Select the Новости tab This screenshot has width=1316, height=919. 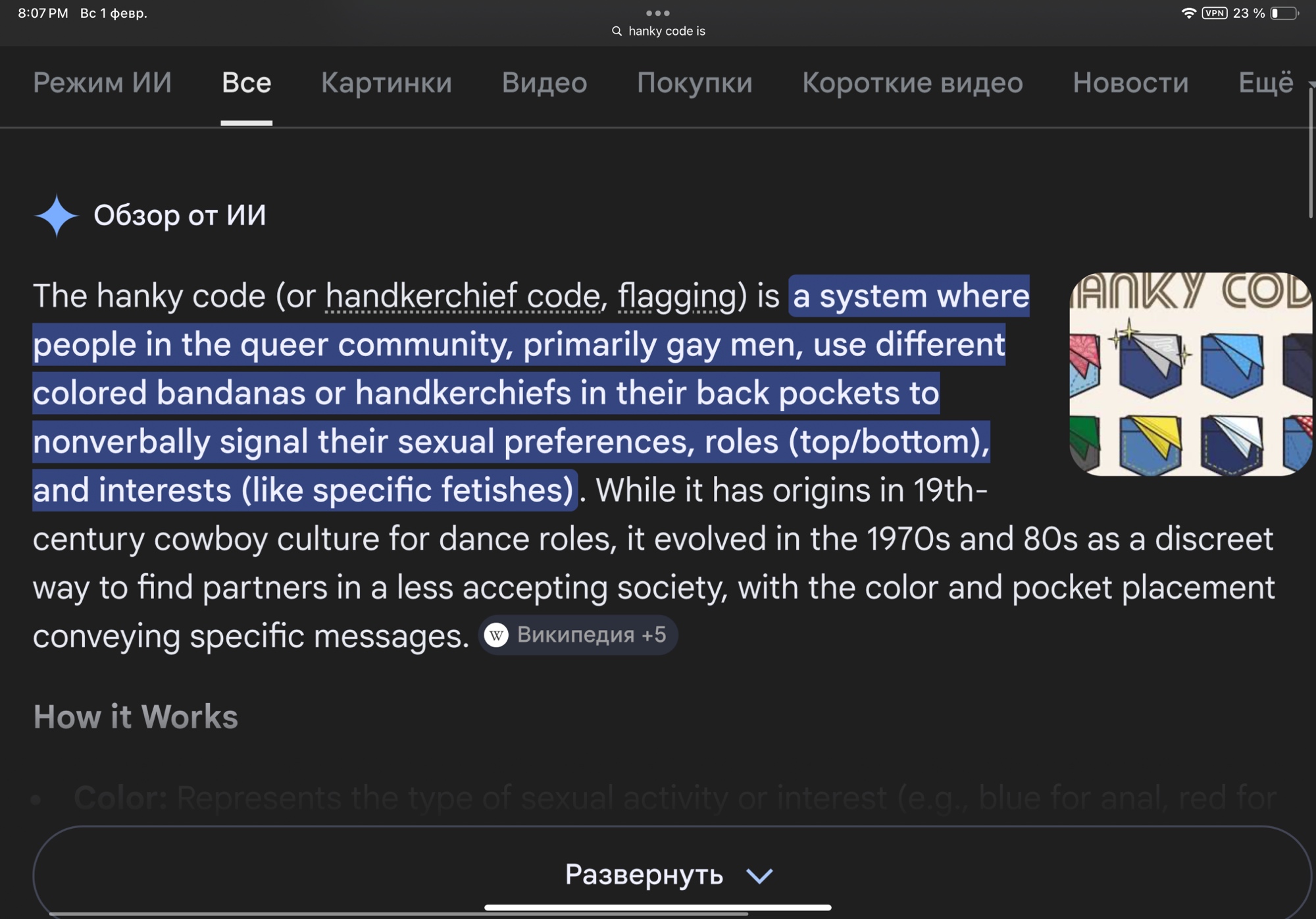1130,83
